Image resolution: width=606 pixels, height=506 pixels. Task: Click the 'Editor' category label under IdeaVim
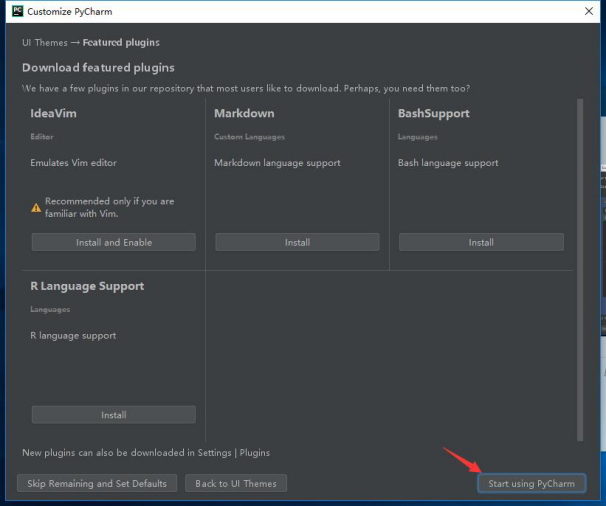coord(42,137)
